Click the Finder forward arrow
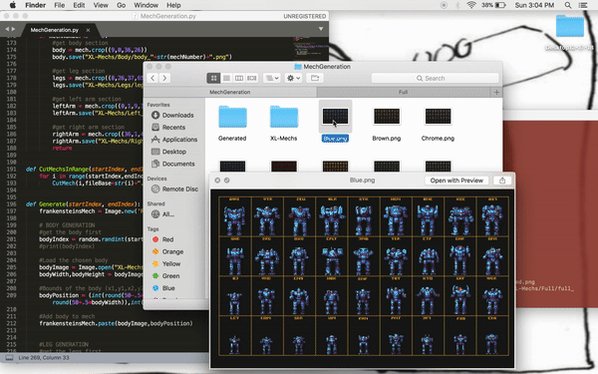Viewport: 598px width, 374px height. click(165, 78)
